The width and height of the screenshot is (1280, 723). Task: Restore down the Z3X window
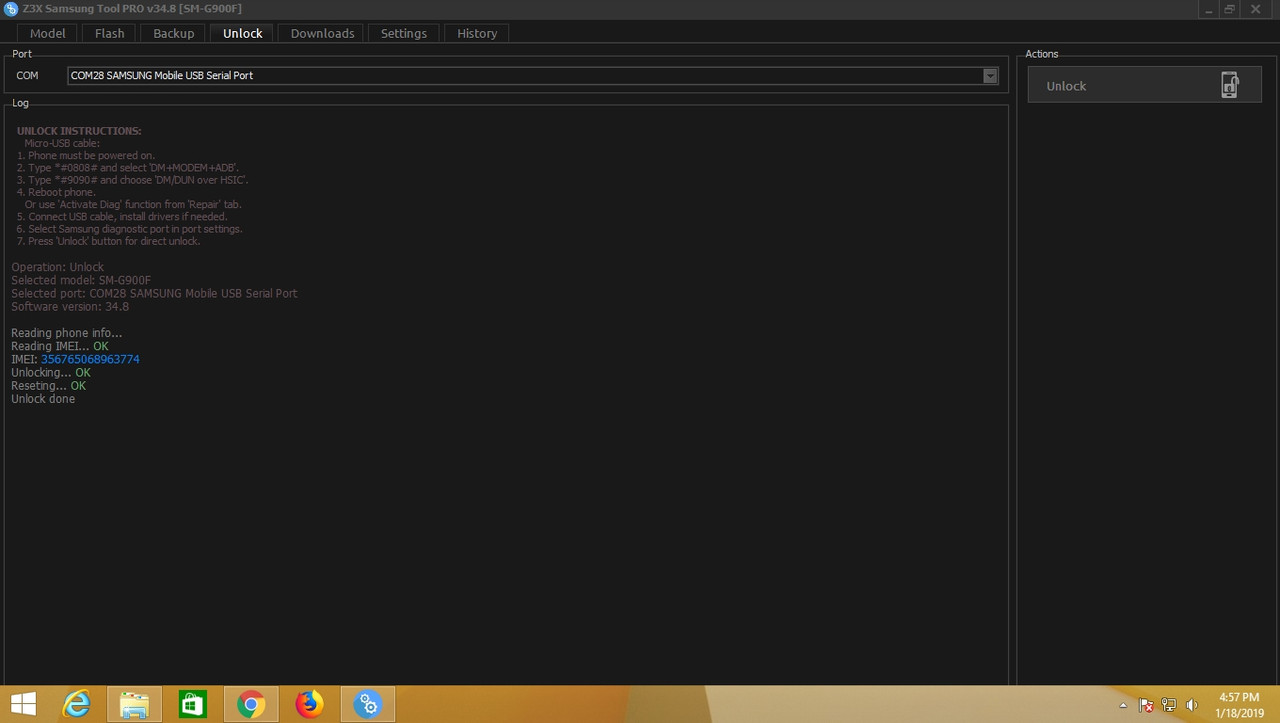(1230, 9)
